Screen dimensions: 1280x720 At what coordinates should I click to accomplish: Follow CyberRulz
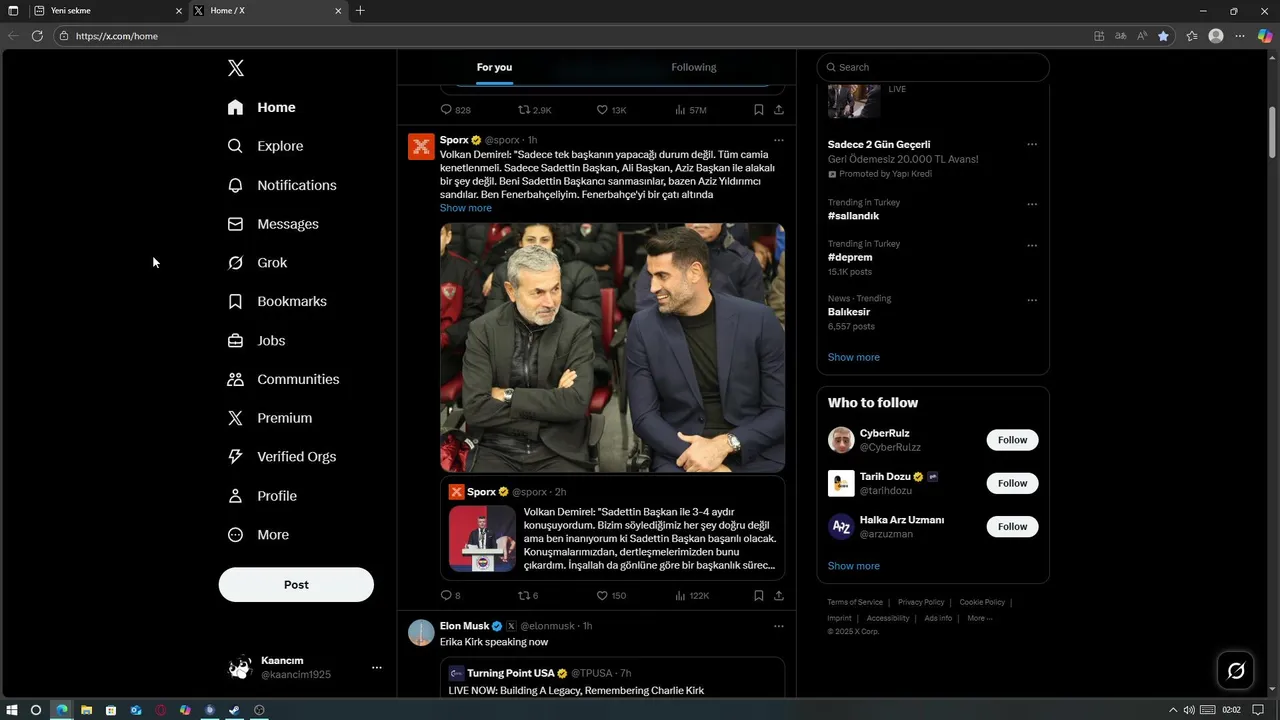tap(1012, 440)
